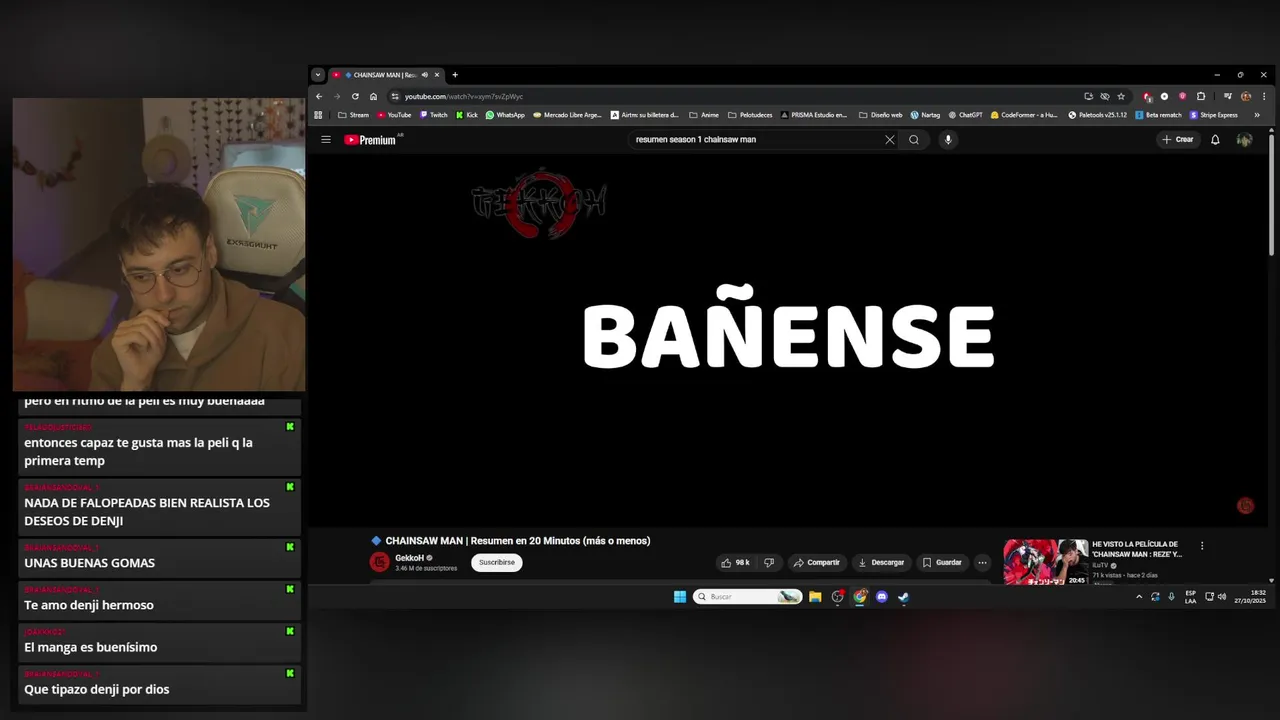Viewport: 1280px width, 720px height.
Task: Download the video with Descargar
Action: [x=882, y=563]
